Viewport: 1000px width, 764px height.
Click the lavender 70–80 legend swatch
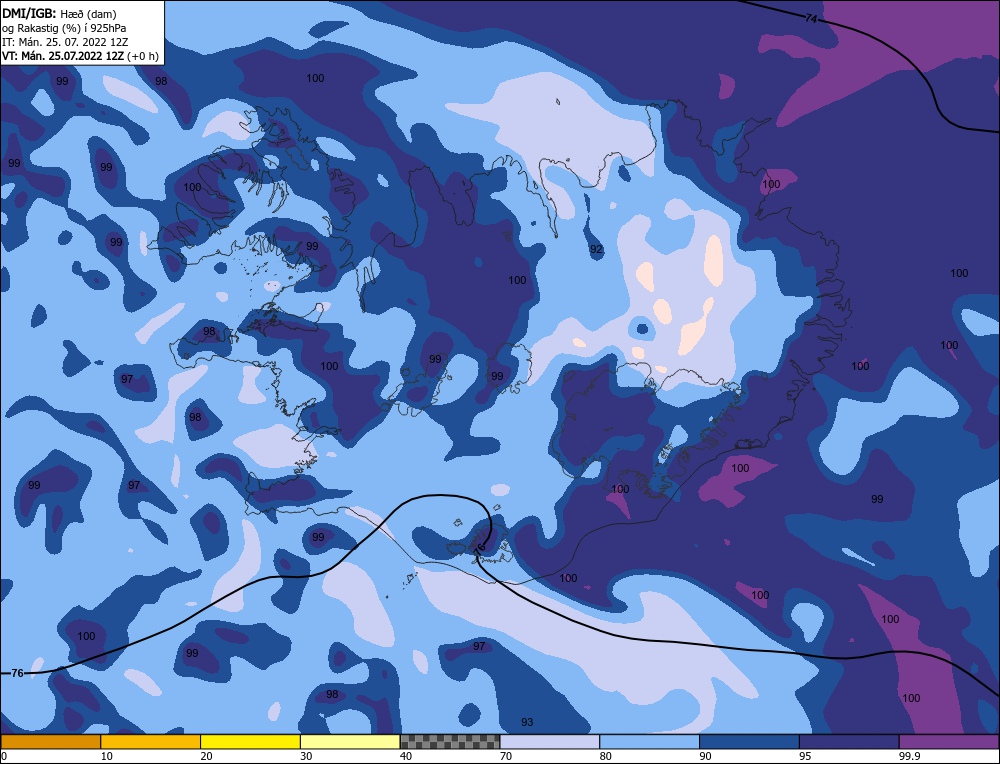click(550, 742)
